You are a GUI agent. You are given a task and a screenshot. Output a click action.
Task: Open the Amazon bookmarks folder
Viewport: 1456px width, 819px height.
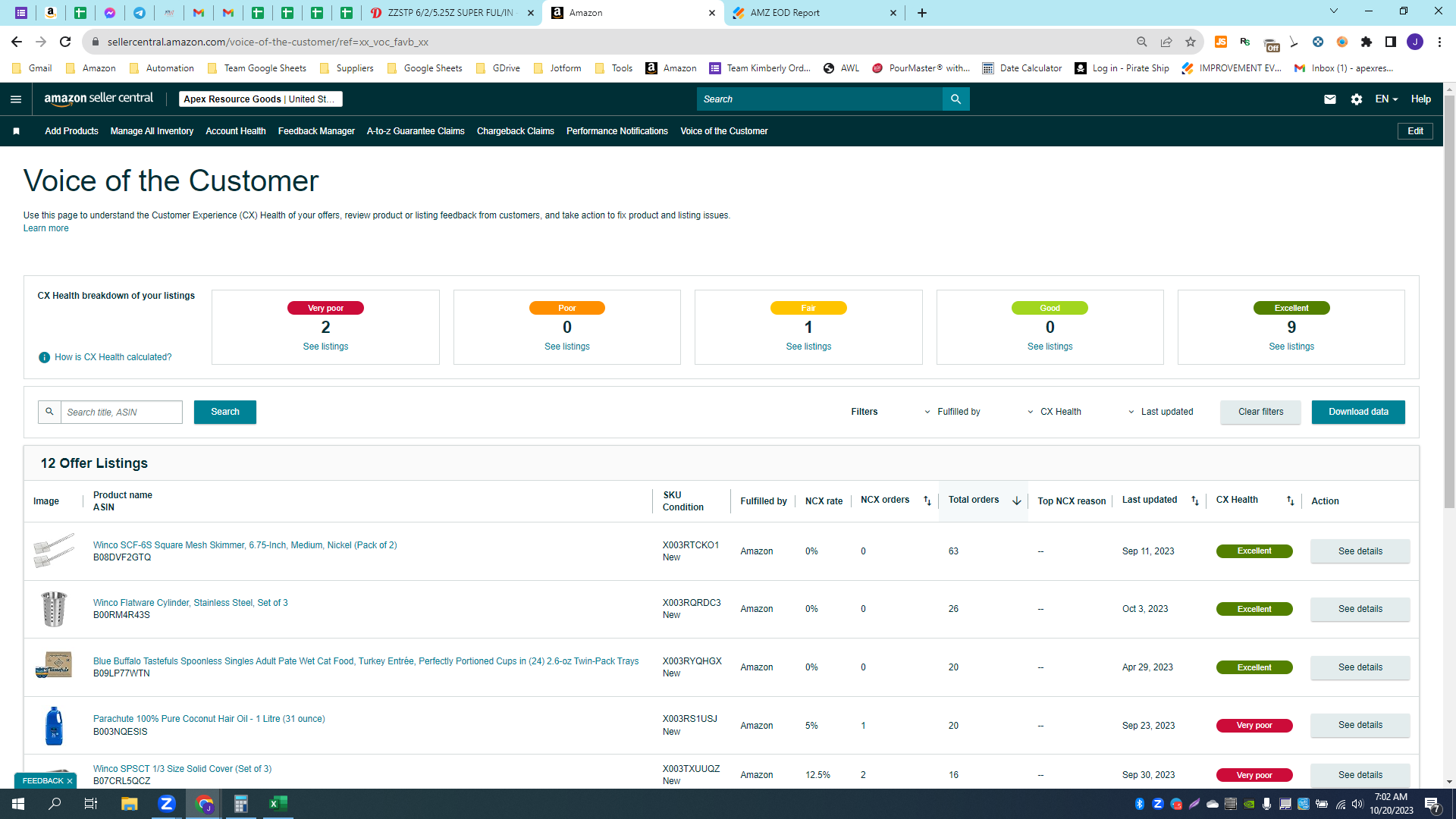point(91,68)
